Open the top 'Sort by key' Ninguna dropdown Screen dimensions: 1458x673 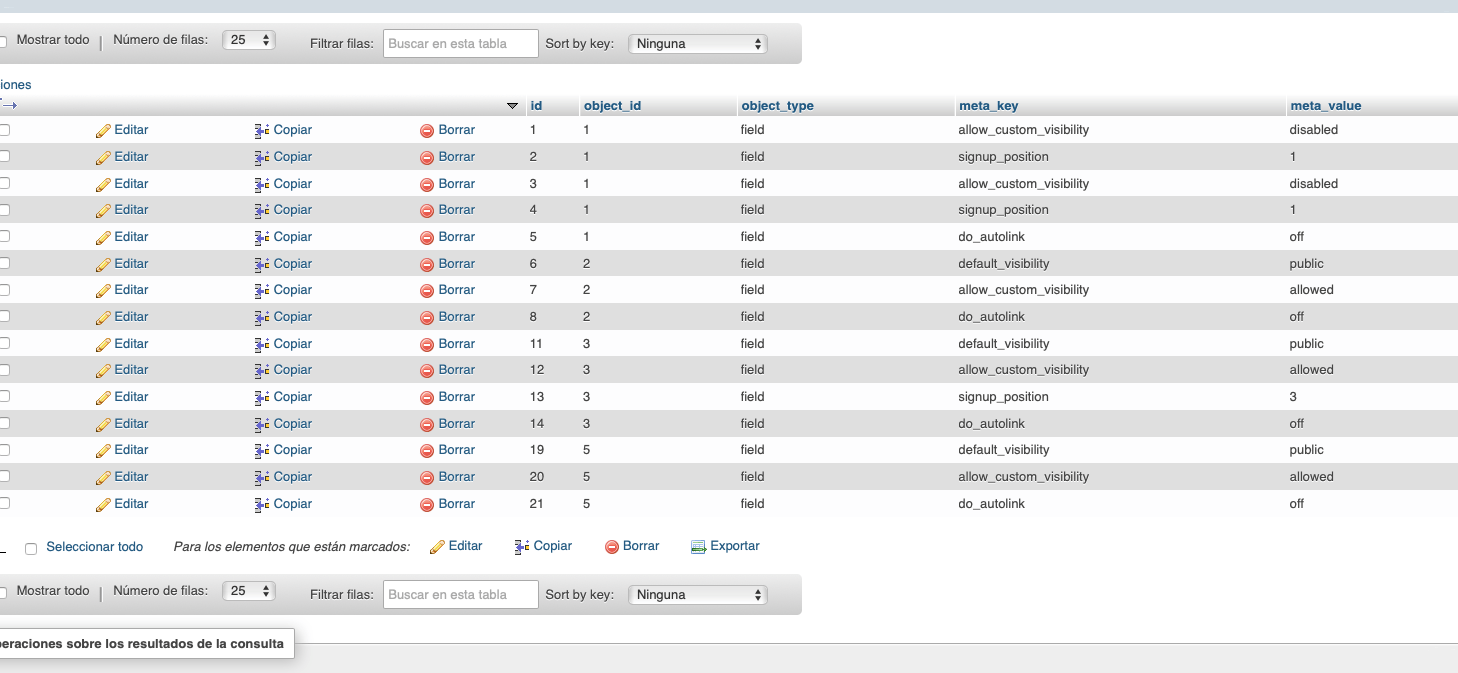coord(697,44)
